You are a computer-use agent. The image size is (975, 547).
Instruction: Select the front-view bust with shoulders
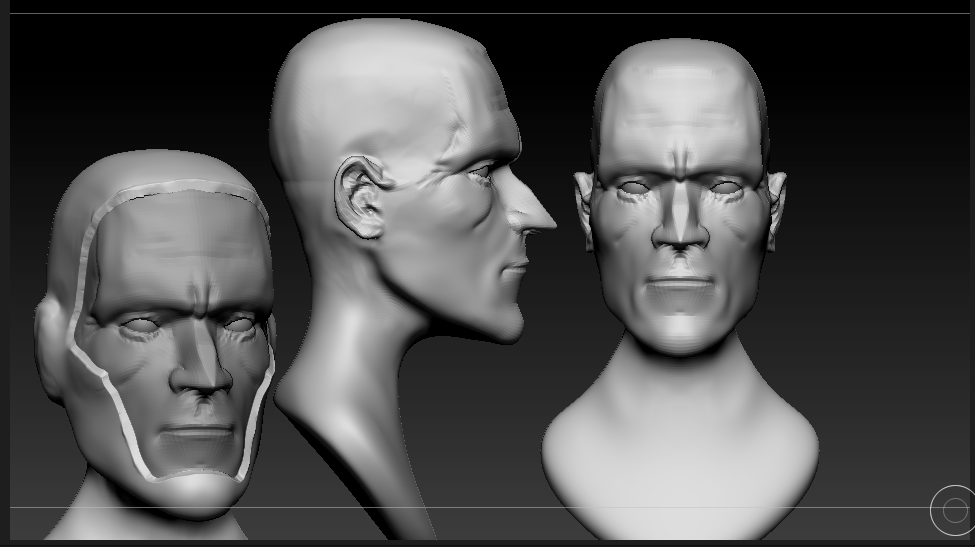click(x=680, y=289)
